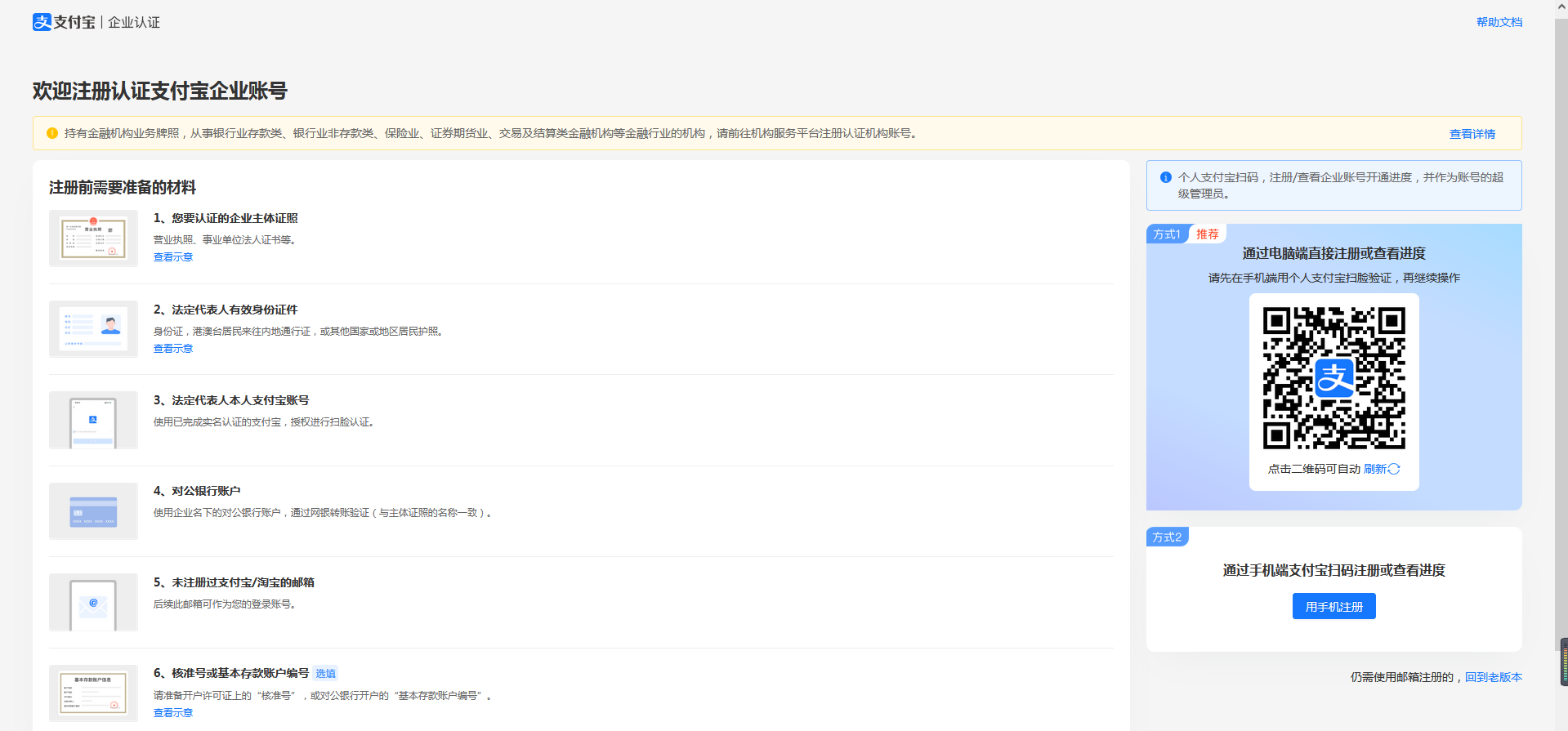The image size is (1568, 731).
Task: Click the email envelope illustration
Action: [93, 603]
